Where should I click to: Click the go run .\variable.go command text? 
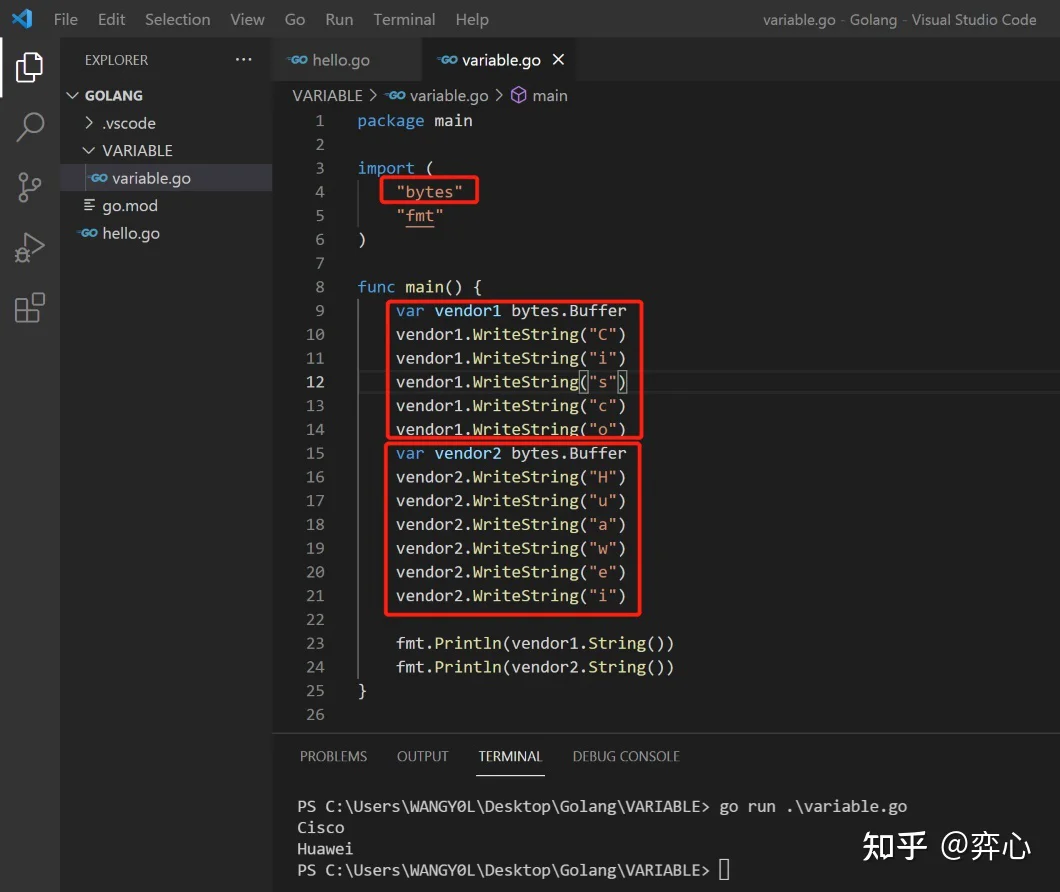point(813,807)
